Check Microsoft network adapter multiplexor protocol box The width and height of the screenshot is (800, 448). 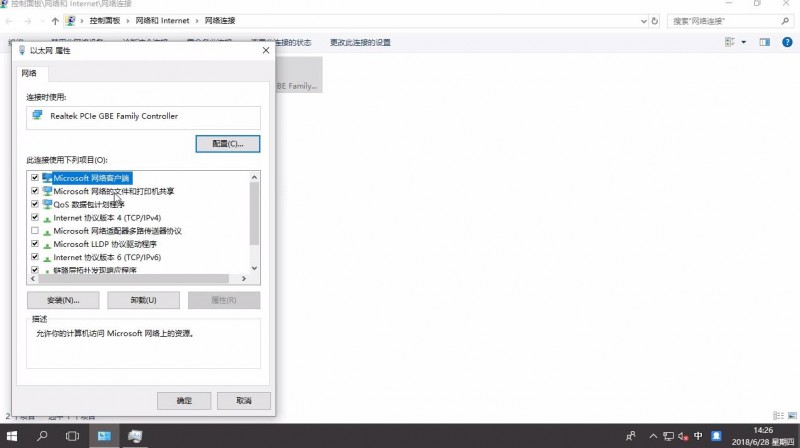pos(35,231)
